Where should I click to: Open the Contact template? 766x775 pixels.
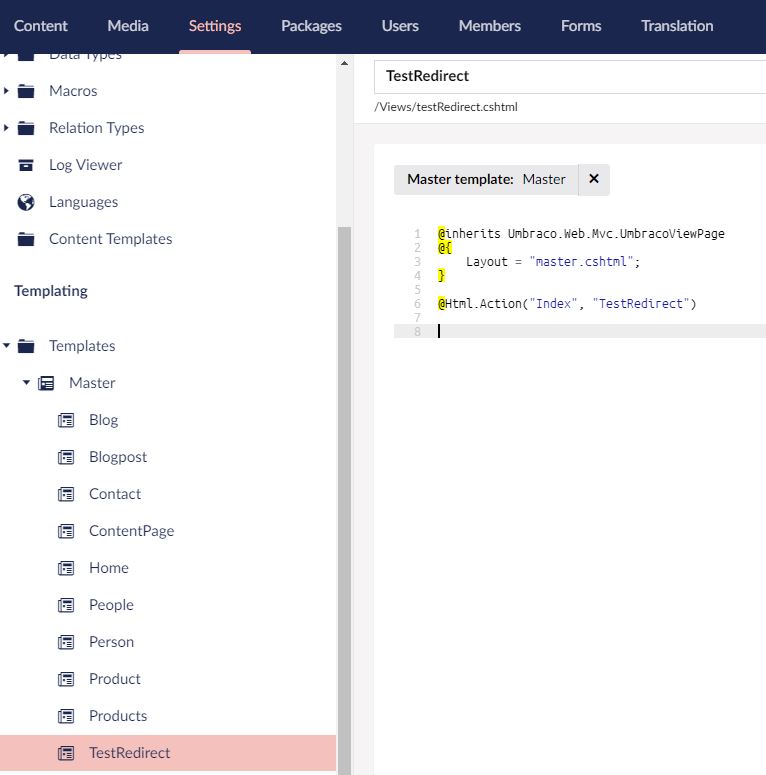[115, 494]
